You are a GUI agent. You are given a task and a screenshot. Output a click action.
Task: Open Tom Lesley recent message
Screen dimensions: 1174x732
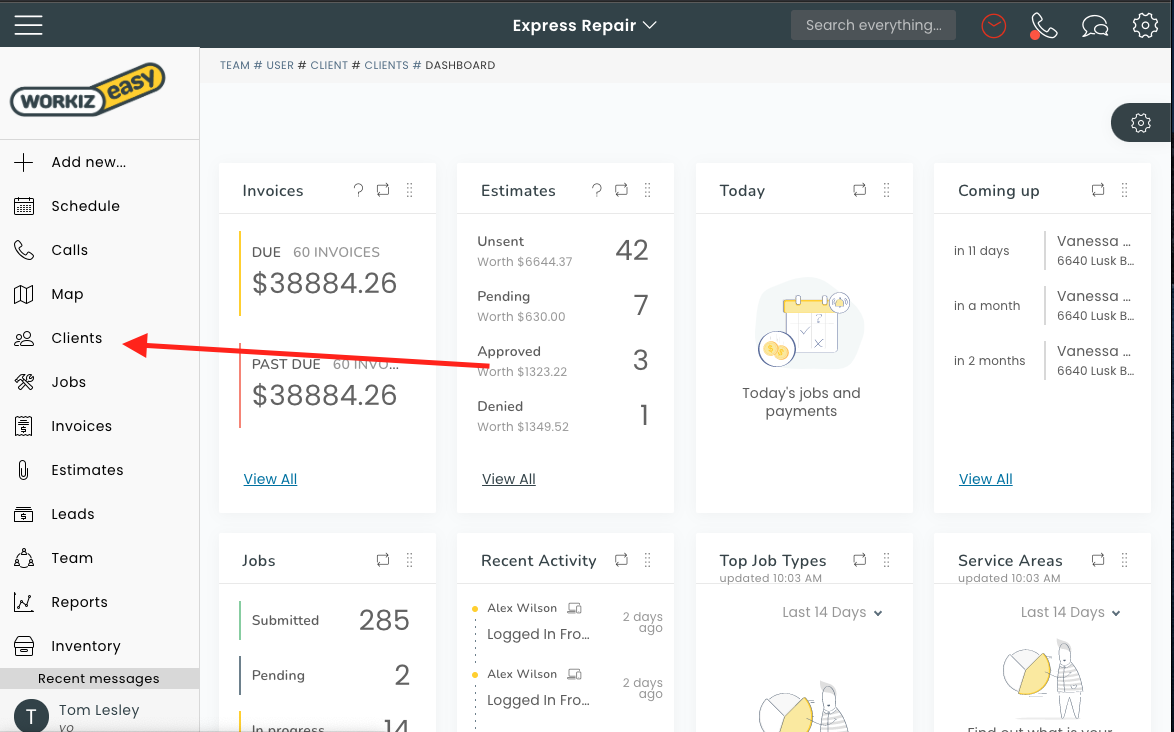pos(98,712)
